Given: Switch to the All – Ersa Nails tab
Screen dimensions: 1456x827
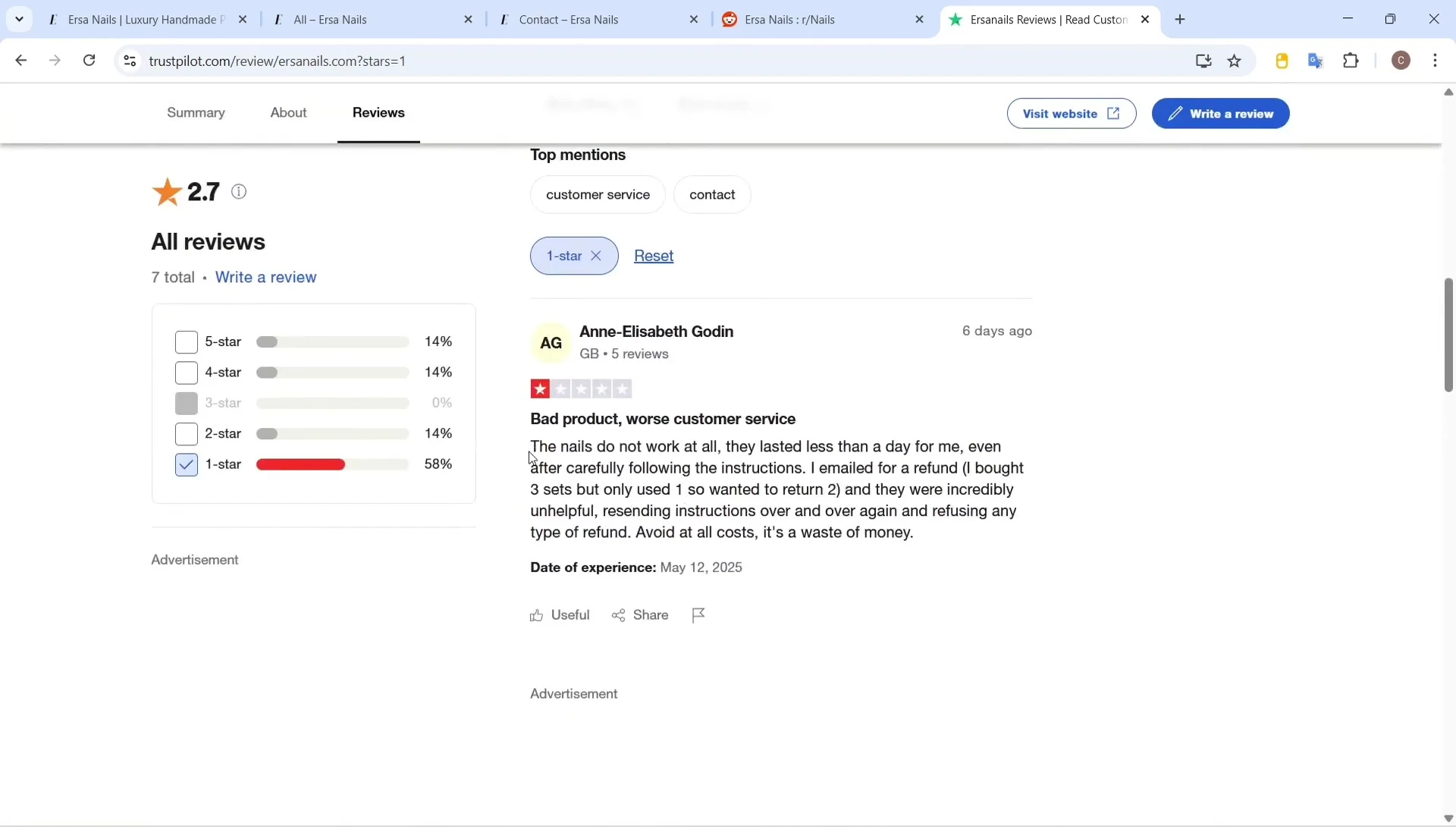Looking at the screenshot, I should tap(372, 20).
